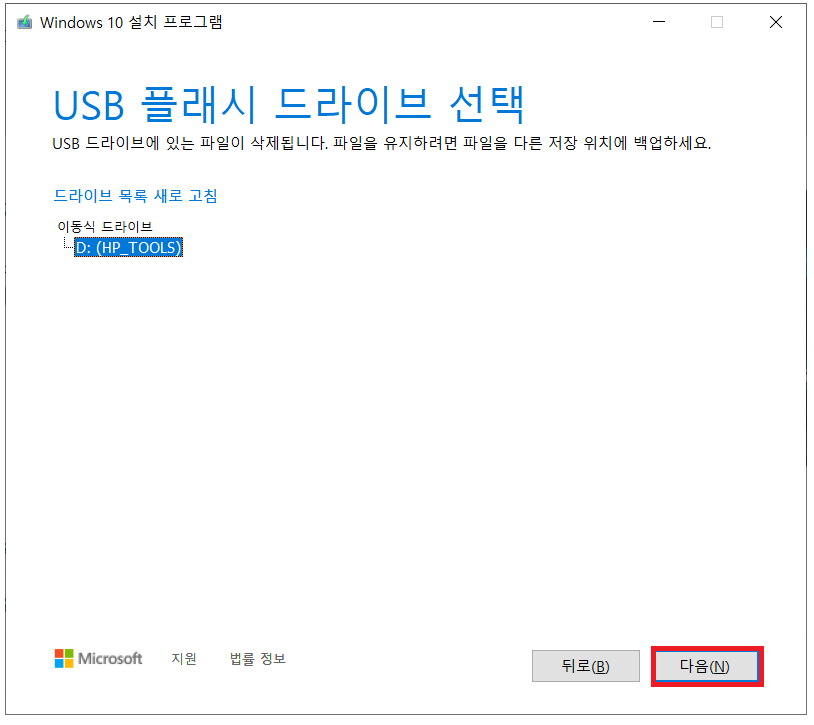Open the 지원 support link

(184, 659)
